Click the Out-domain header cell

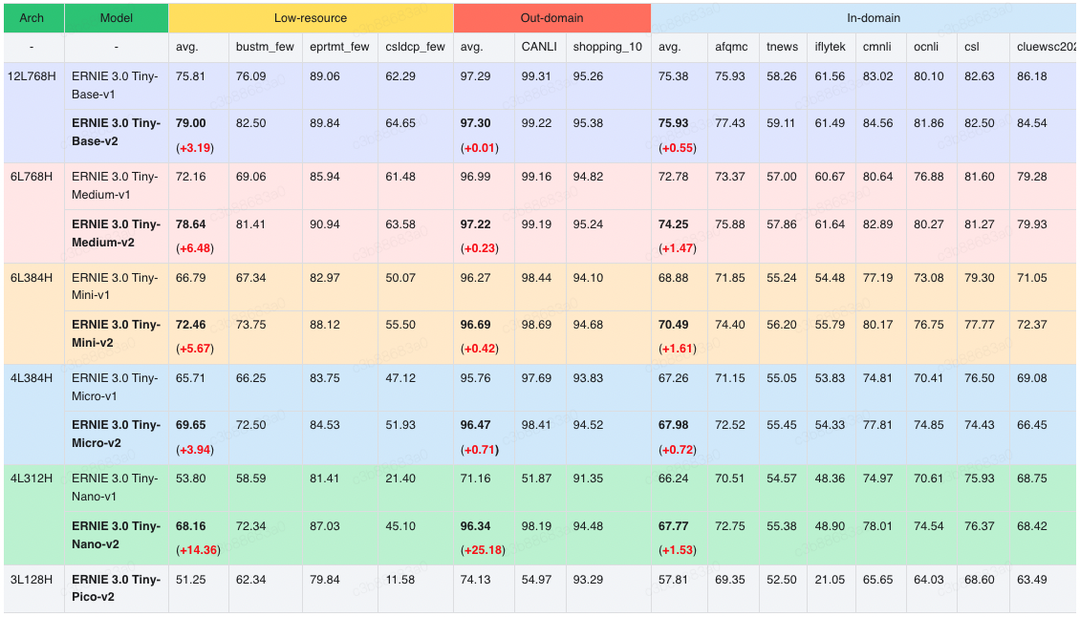pos(552,18)
